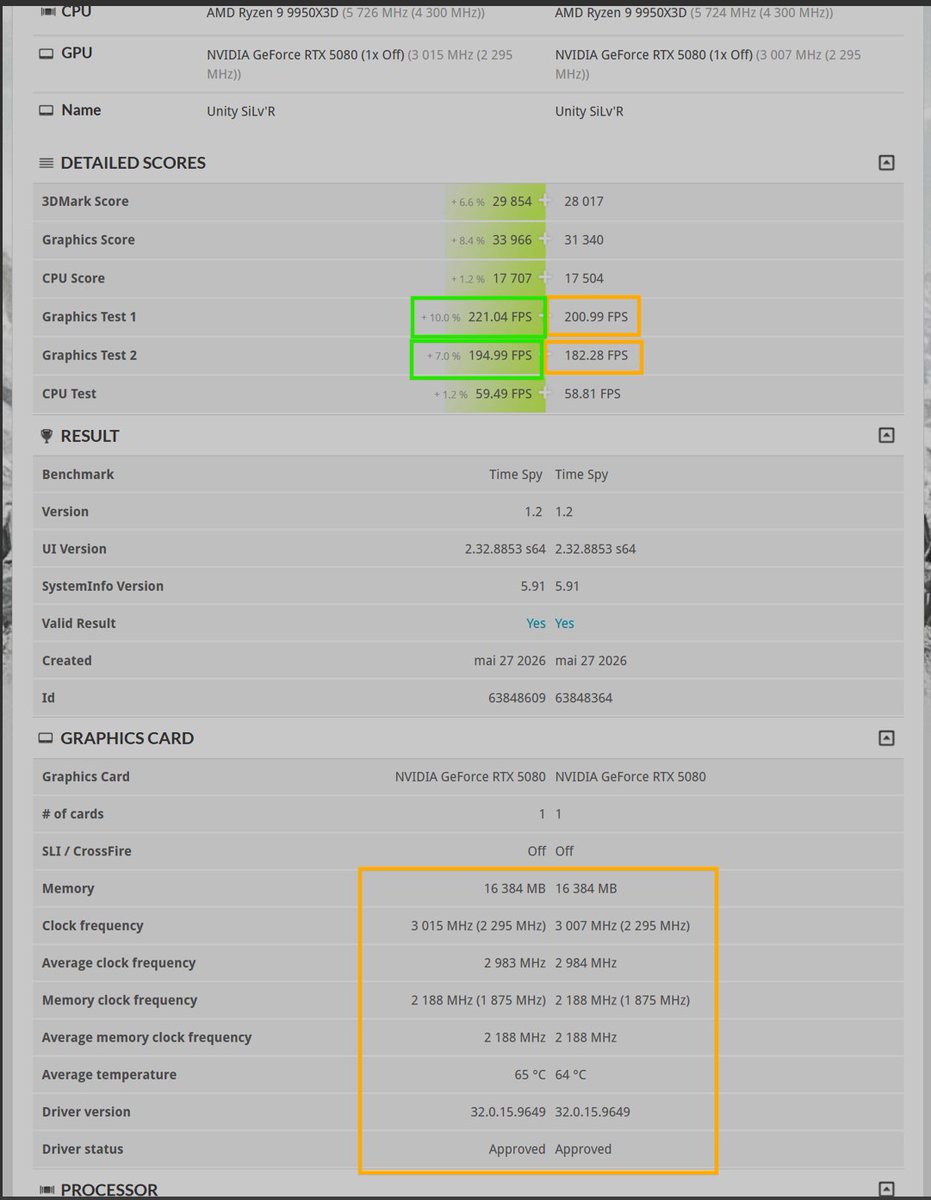The height and width of the screenshot is (1200, 931).
Task: Click the 'UI Version' row label
Action: [x=74, y=549]
